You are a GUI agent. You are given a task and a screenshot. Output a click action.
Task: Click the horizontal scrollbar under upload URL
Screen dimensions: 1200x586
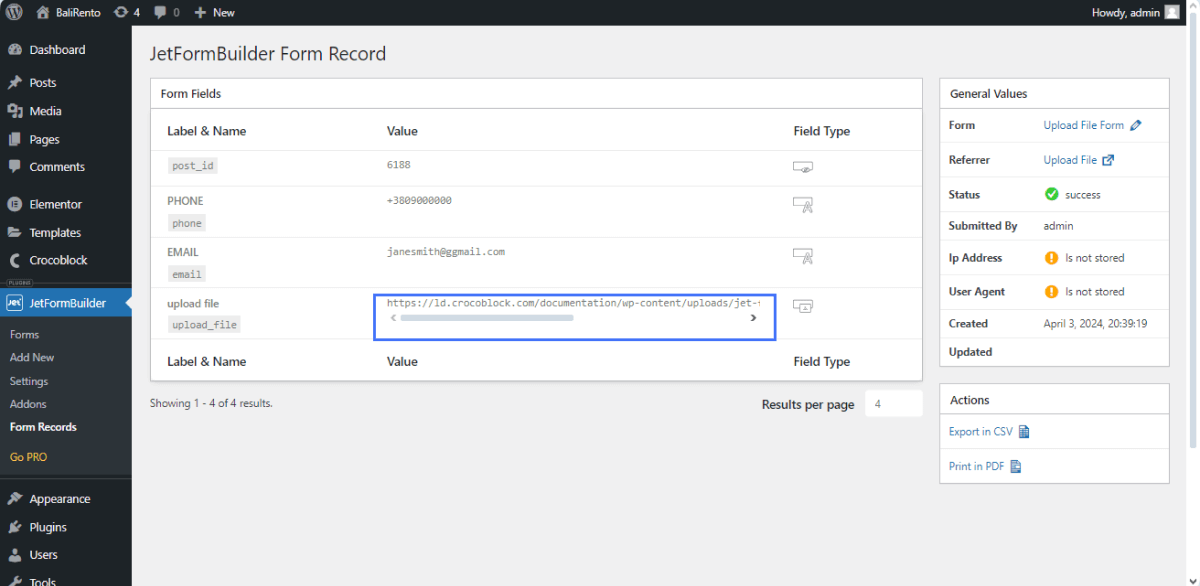coord(487,318)
